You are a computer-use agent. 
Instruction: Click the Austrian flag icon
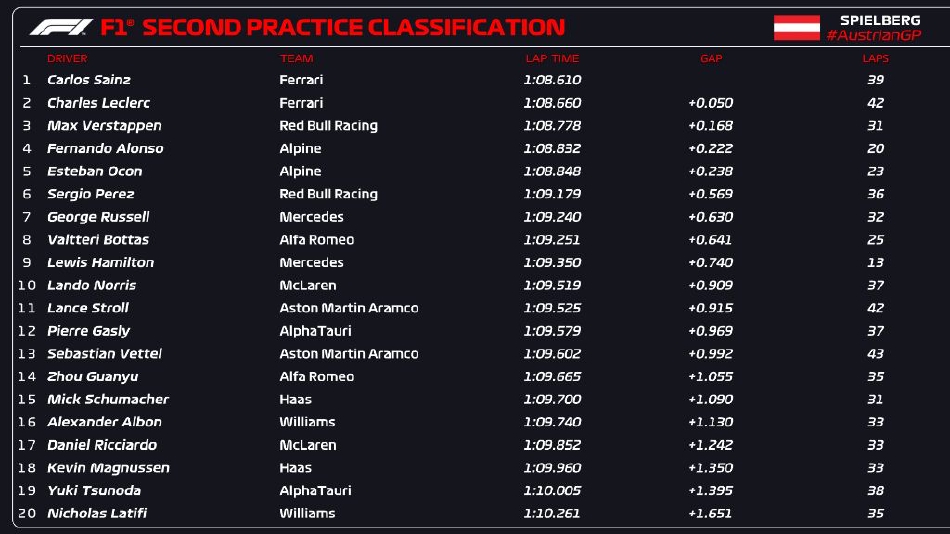(x=796, y=28)
